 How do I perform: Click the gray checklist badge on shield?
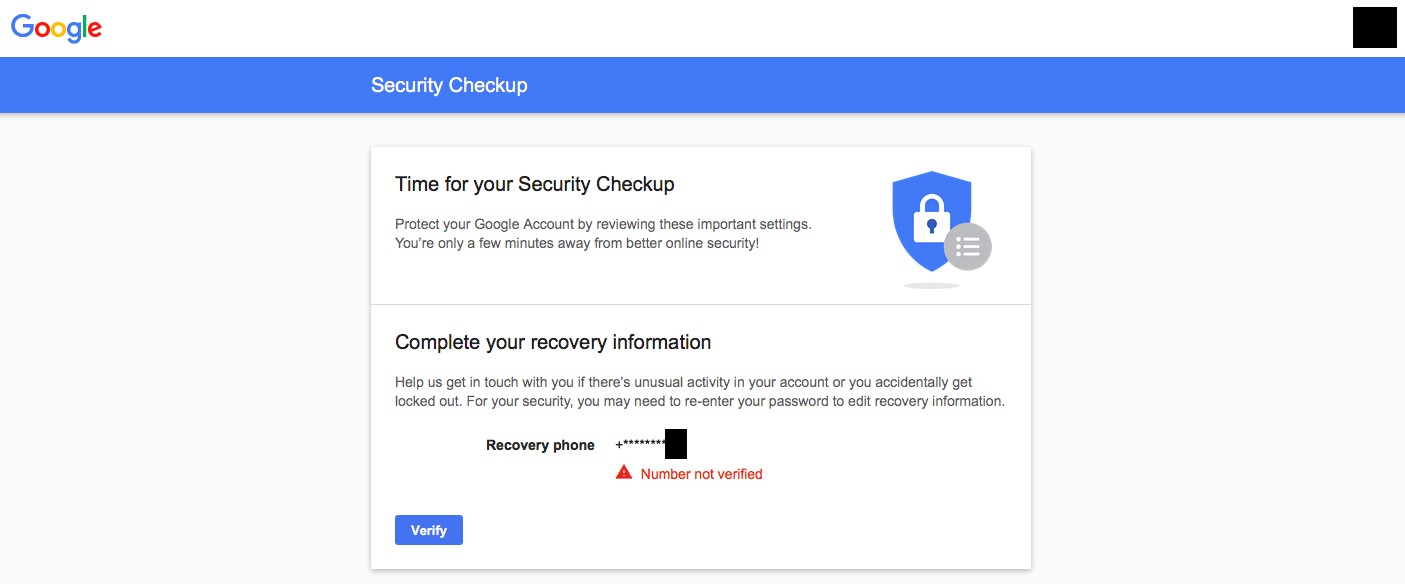click(x=967, y=246)
